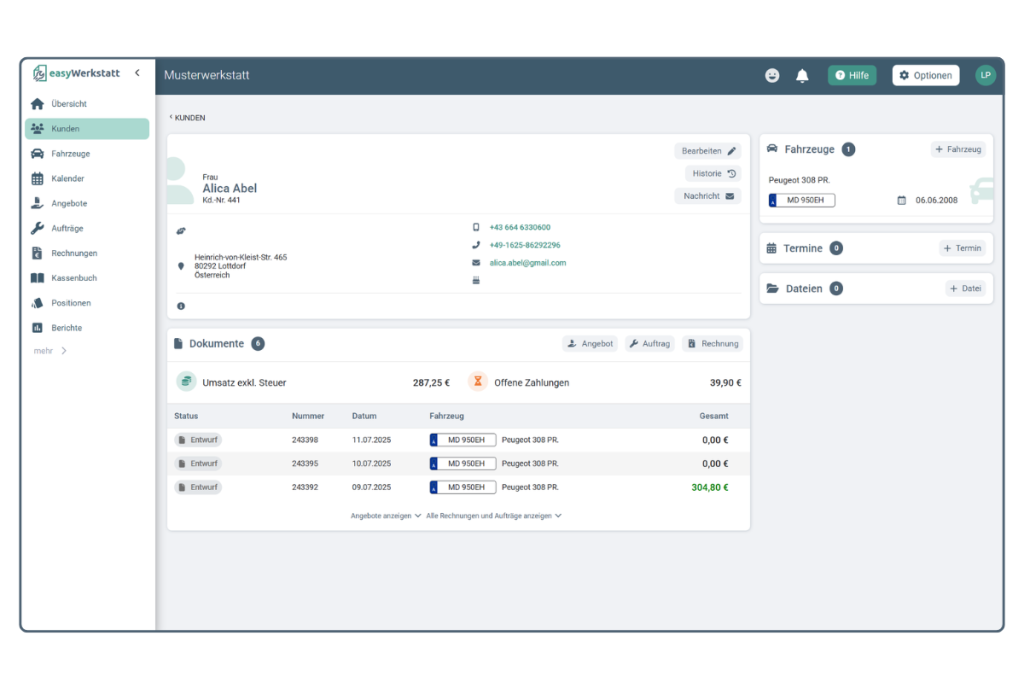
Task: Open Rechnungen in the sidebar
Action: coord(74,253)
